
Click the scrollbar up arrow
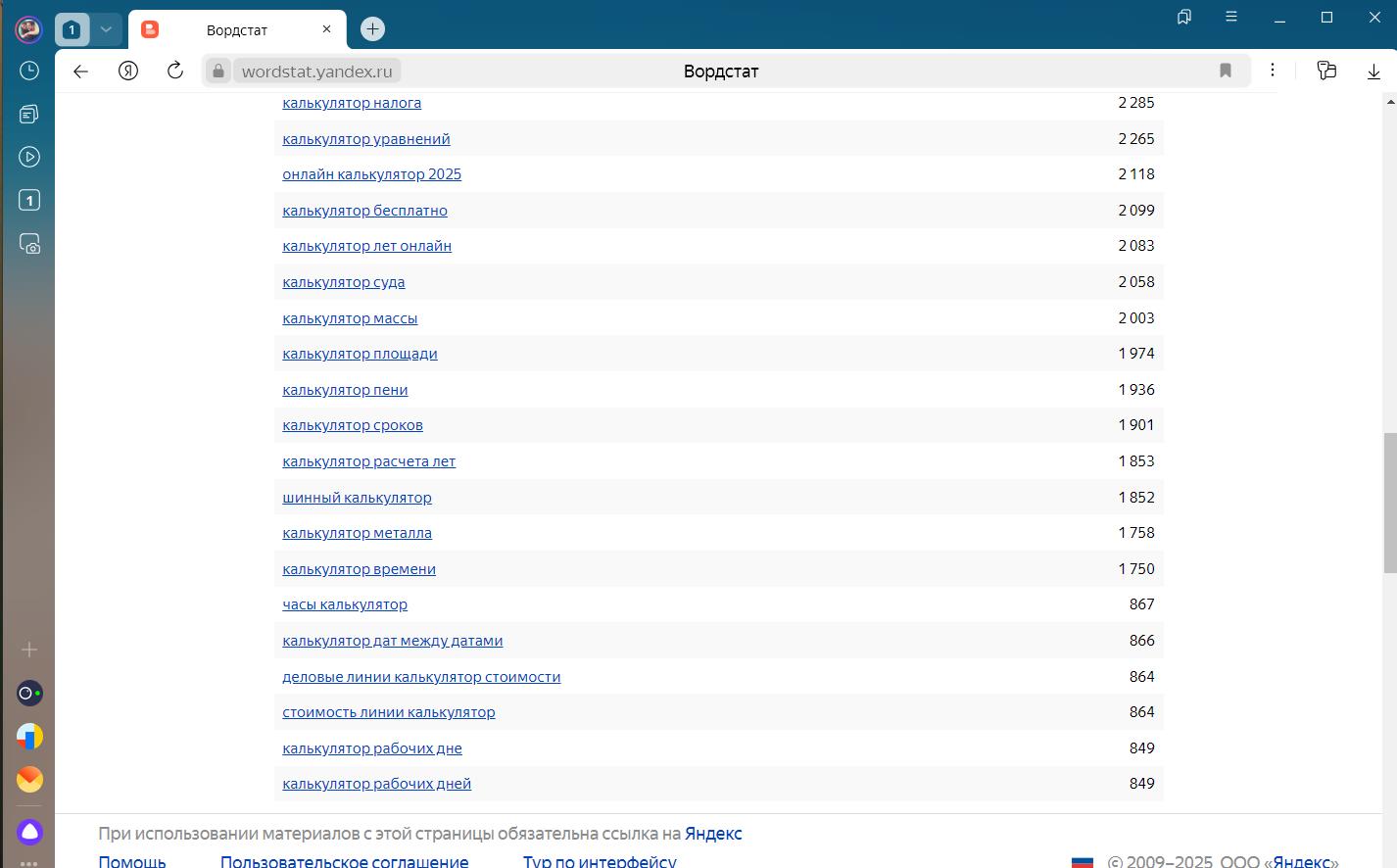coord(1389,101)
